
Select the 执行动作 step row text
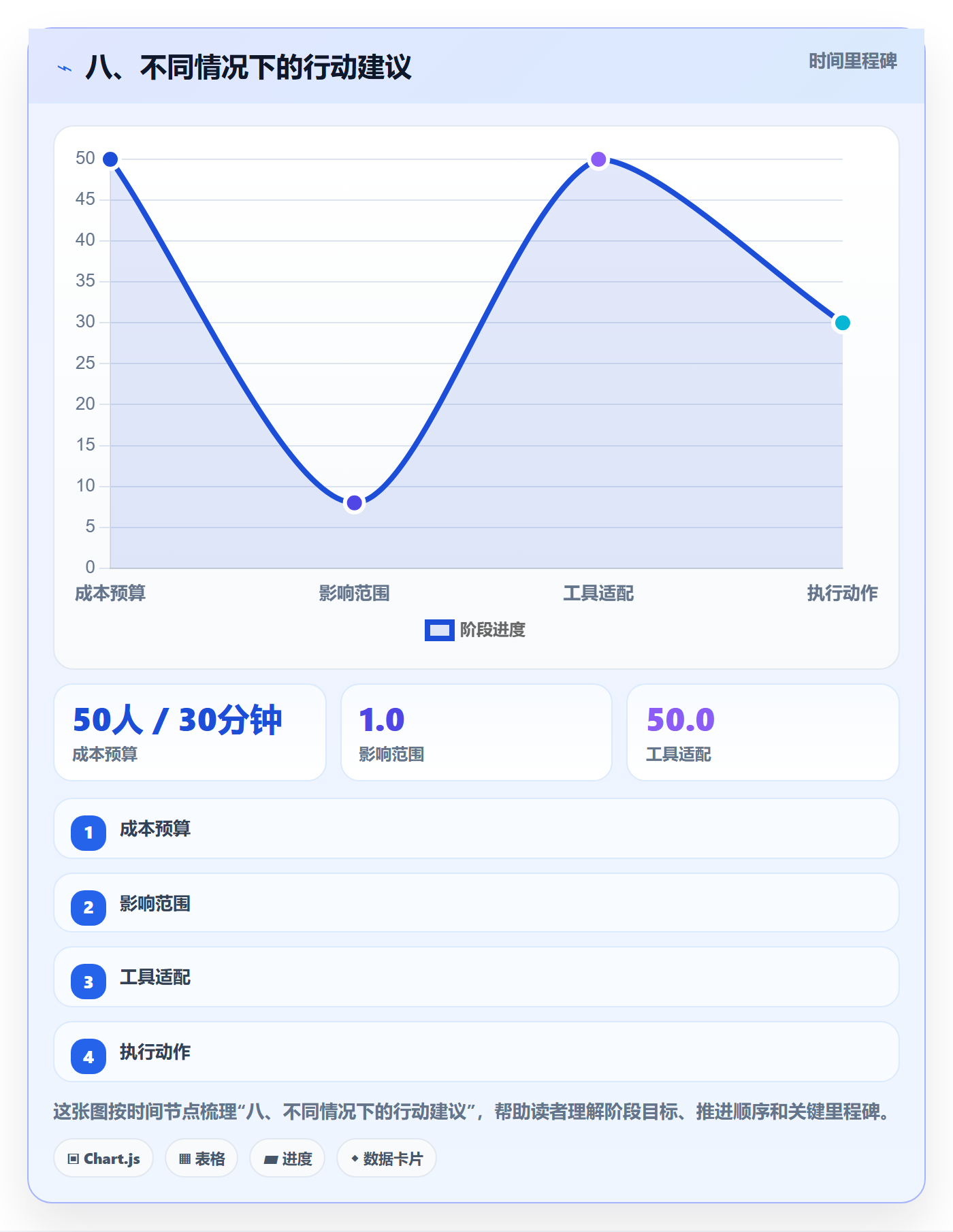pyautogui.click(x=155, y=1052)
